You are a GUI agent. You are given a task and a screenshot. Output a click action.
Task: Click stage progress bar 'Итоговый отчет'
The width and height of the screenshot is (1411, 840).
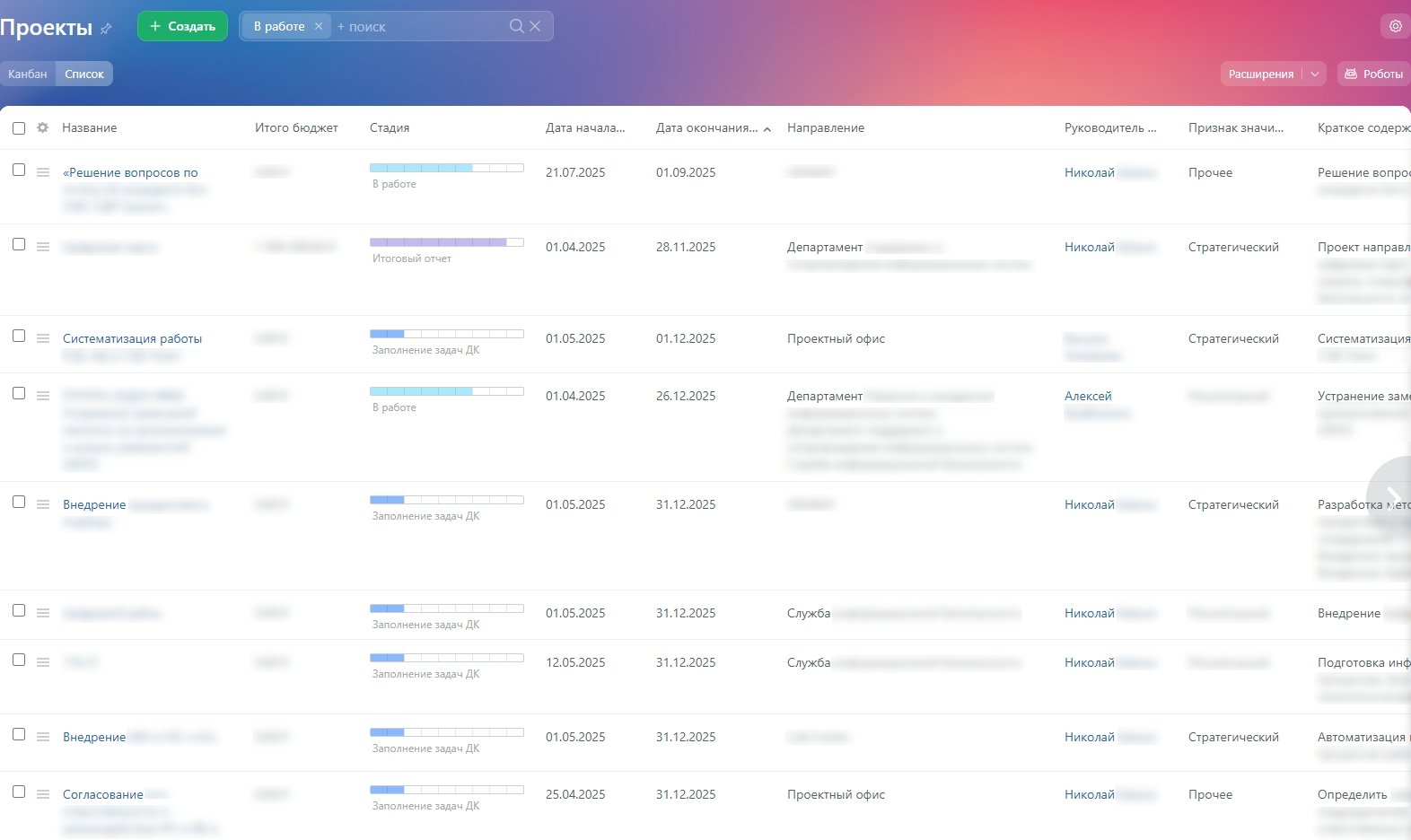447,242
